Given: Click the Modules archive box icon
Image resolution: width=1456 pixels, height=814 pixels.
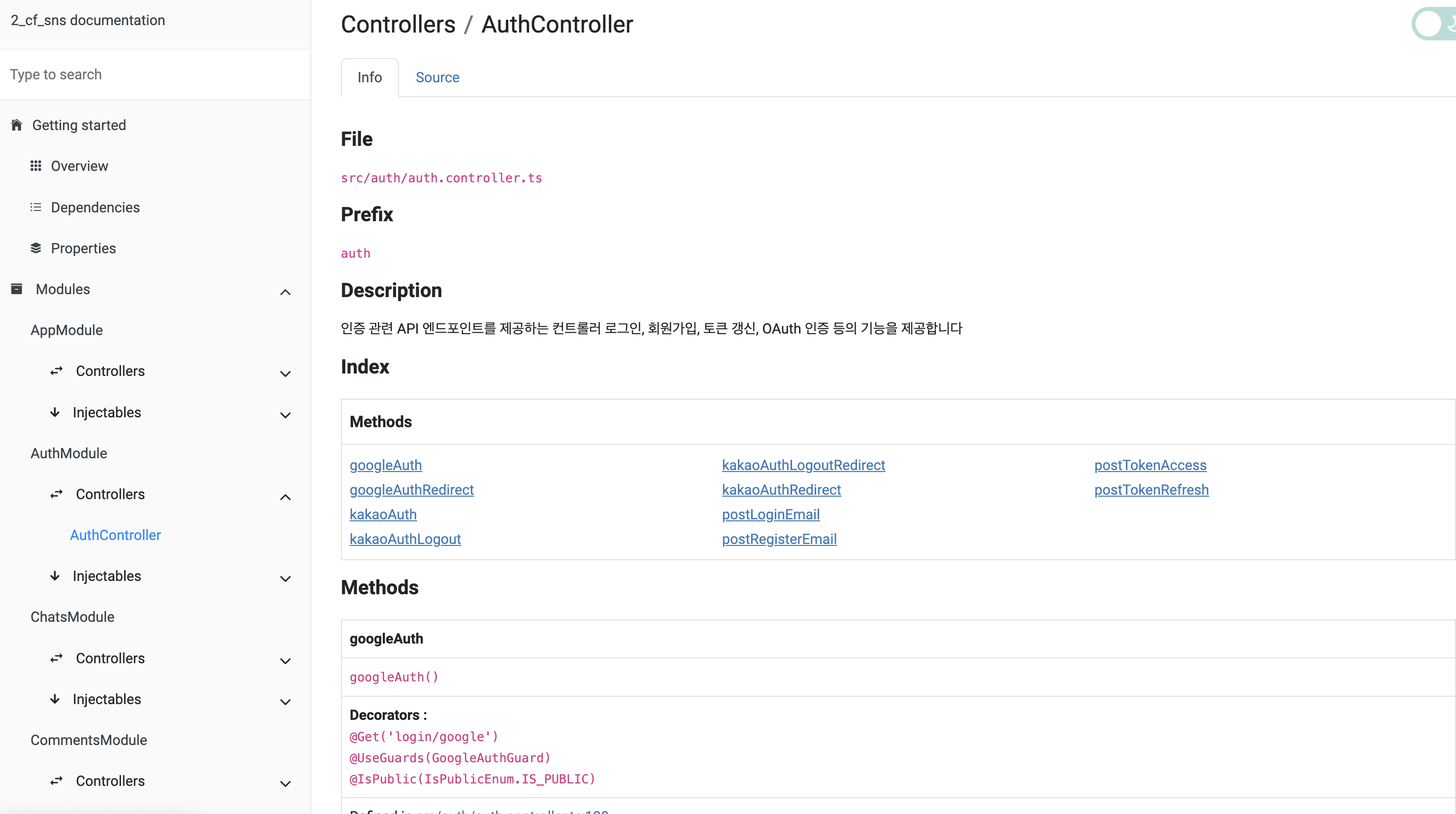Looking at the screenshot, I should 16,289.
